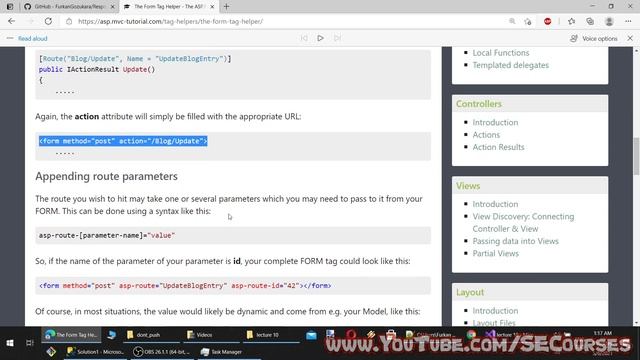This screenshot has width=640, height=360.
Task: Open Views Introduction link
Action: [x=495, y=204]
